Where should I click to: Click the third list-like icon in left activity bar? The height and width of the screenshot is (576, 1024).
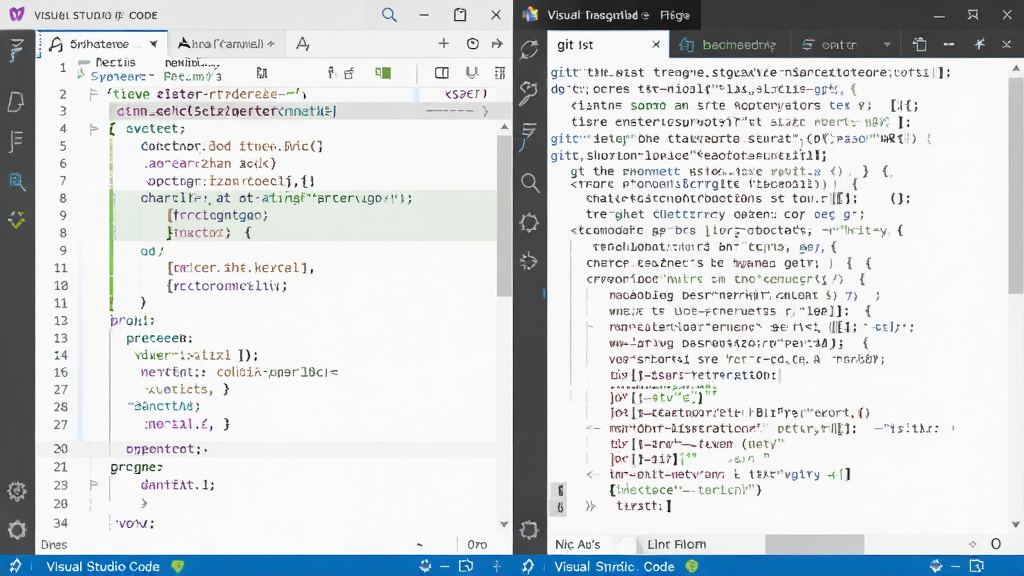(17, 141)
